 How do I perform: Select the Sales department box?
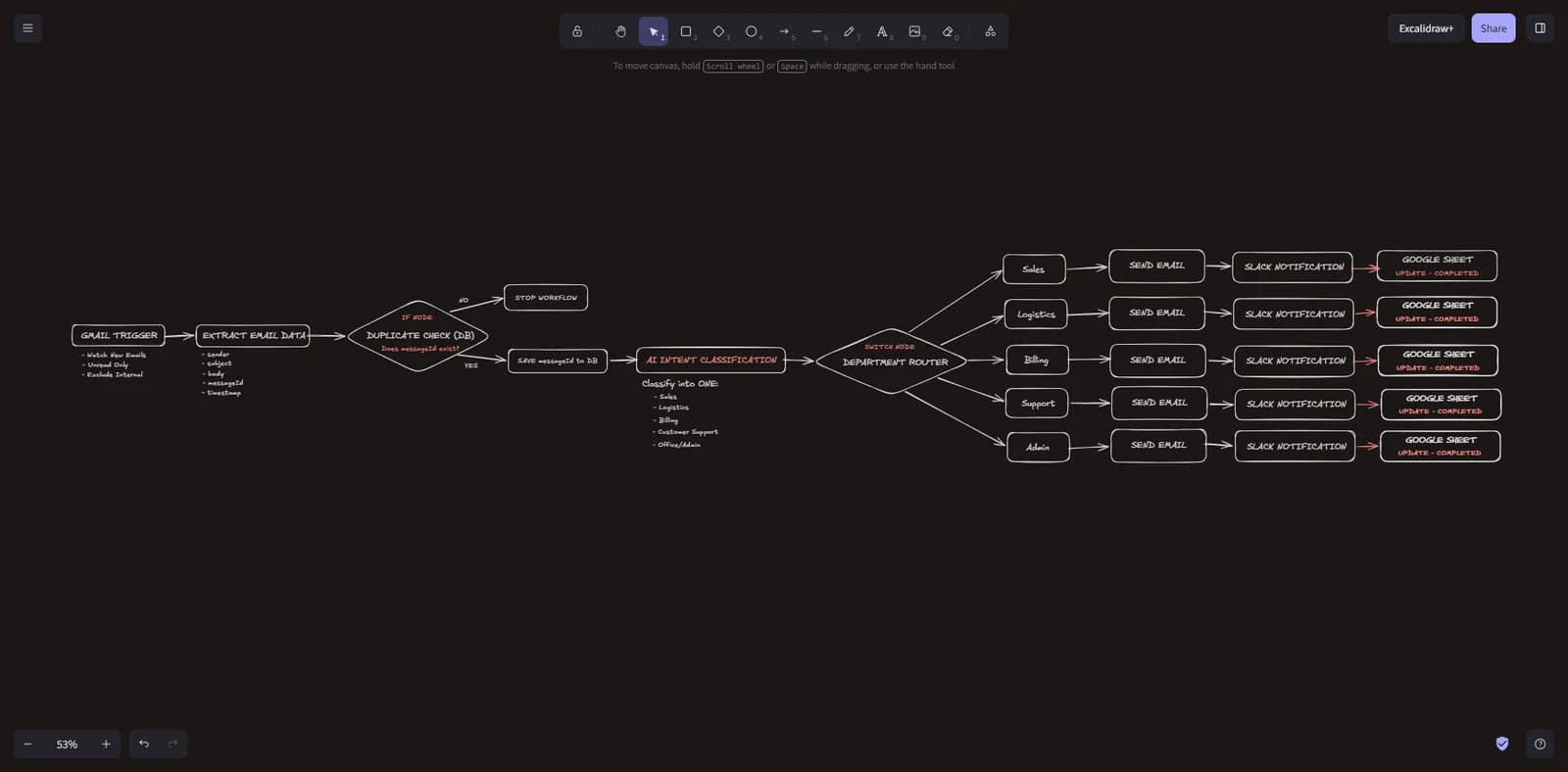coord(1034,268)
